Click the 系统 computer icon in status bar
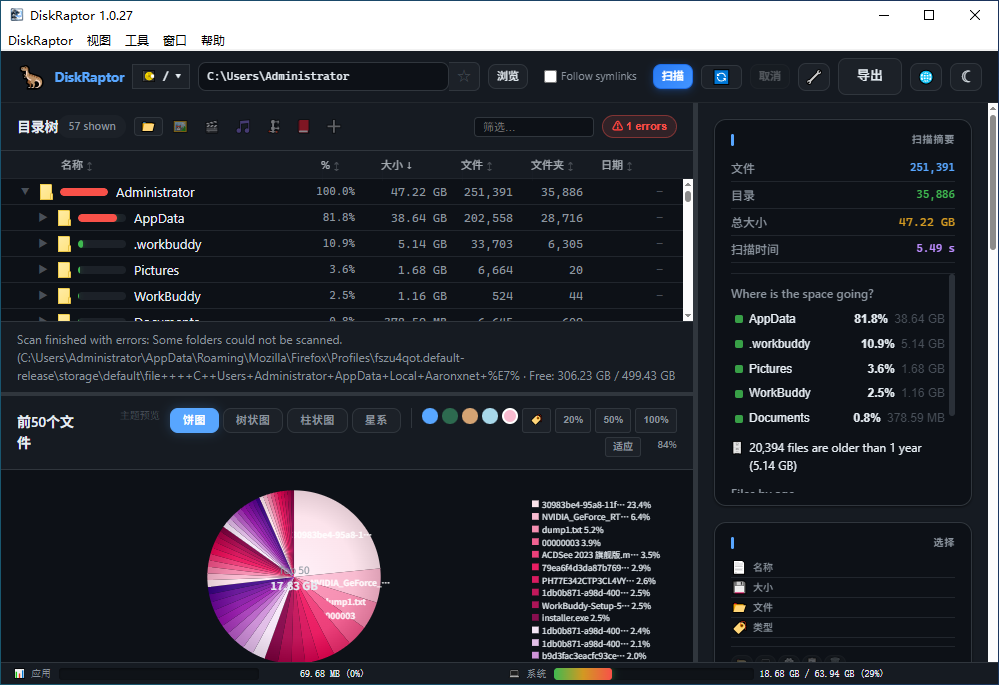 (x=514, y=674)
